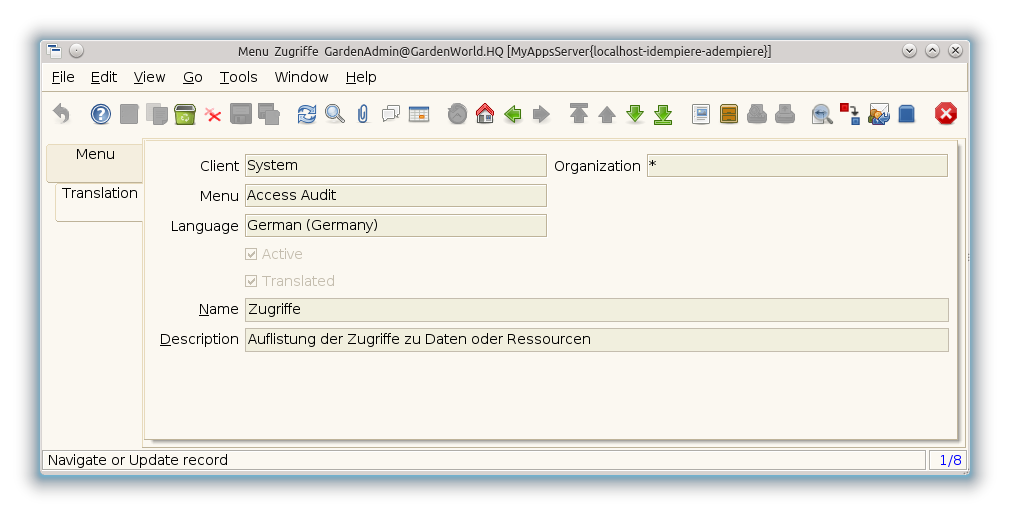Viewport: 1010px width, 515px height.
Task: Open the Lookup Record magnifier
Action: [x=335, y=114]
